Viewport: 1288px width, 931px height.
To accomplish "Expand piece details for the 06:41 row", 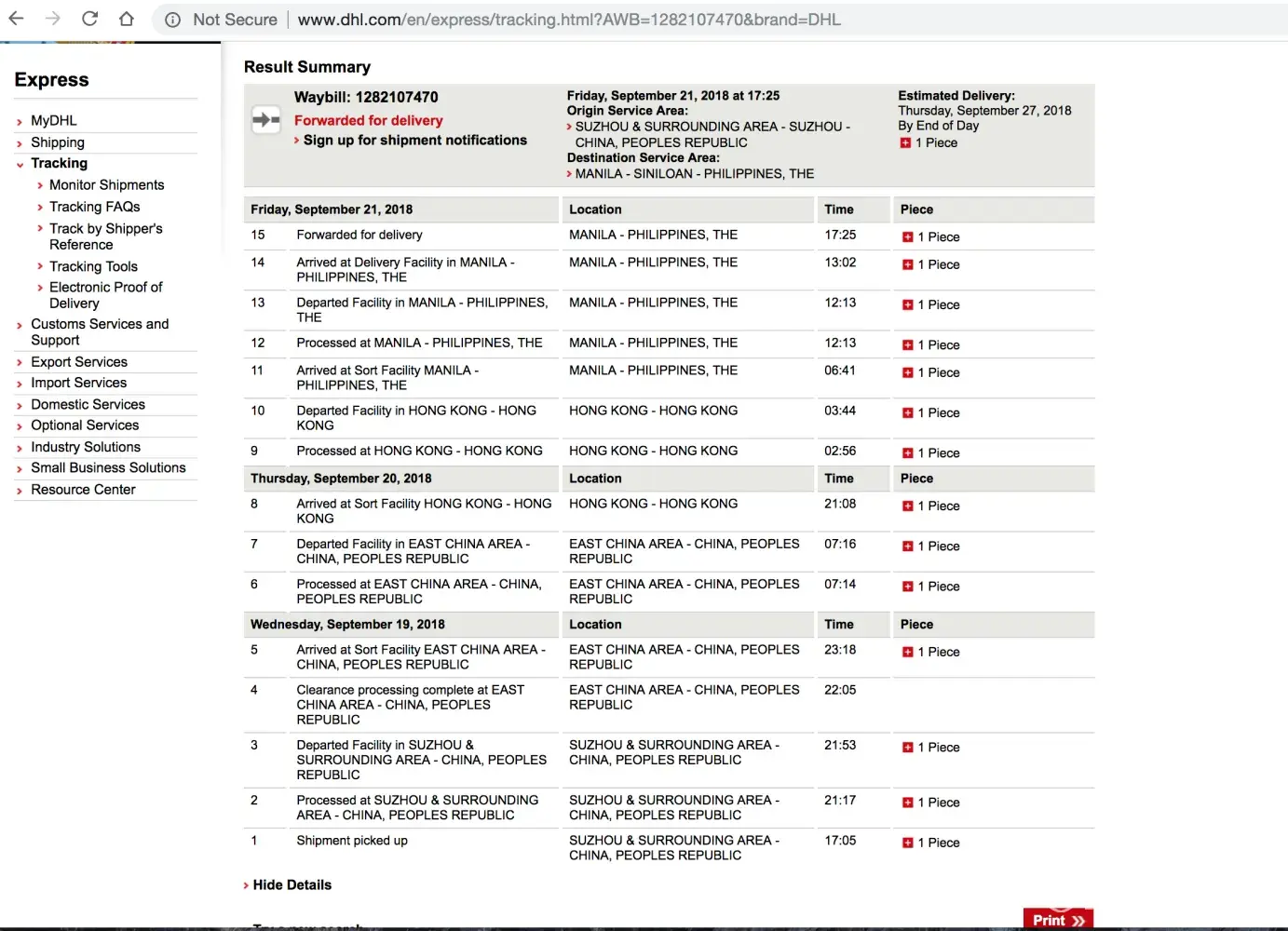I will 908,373.
